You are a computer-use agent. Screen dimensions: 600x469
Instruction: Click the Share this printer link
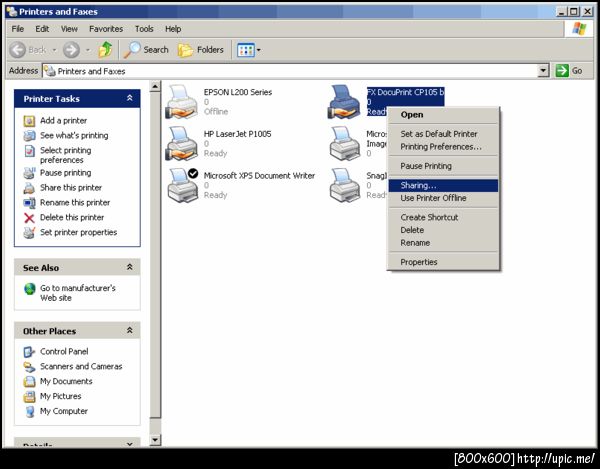(x=71, y=188)
